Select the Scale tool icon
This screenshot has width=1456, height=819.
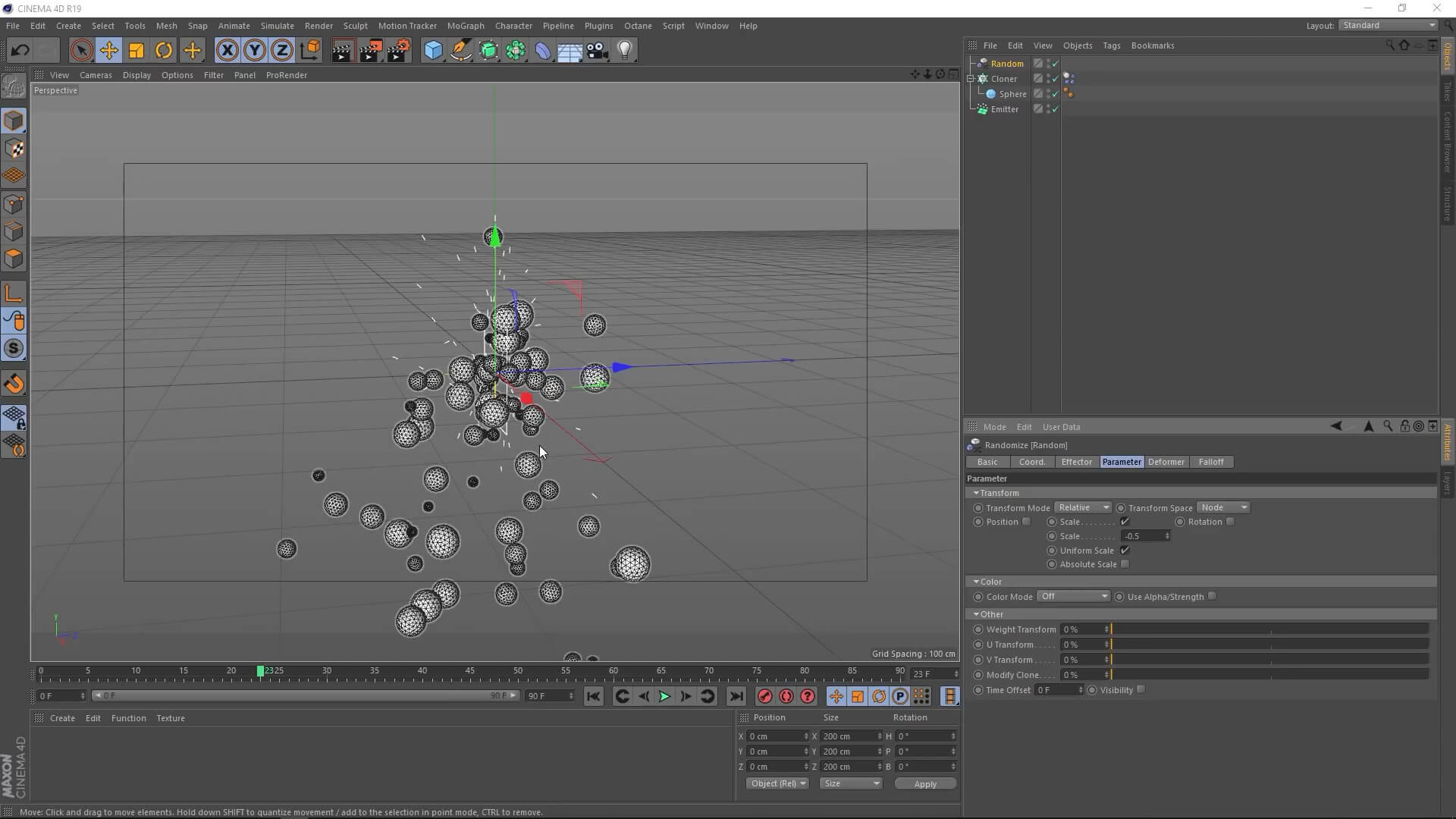pos(136,51)
